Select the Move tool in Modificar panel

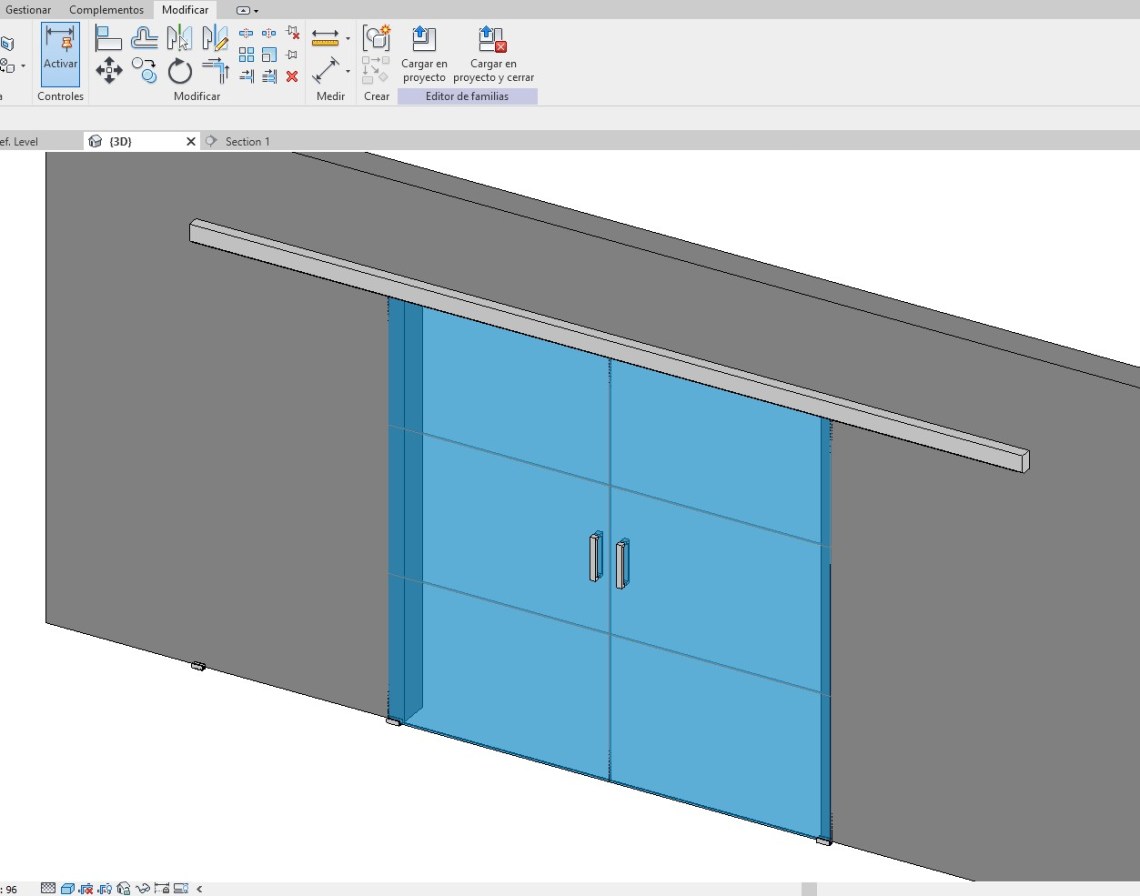point(108,70)
